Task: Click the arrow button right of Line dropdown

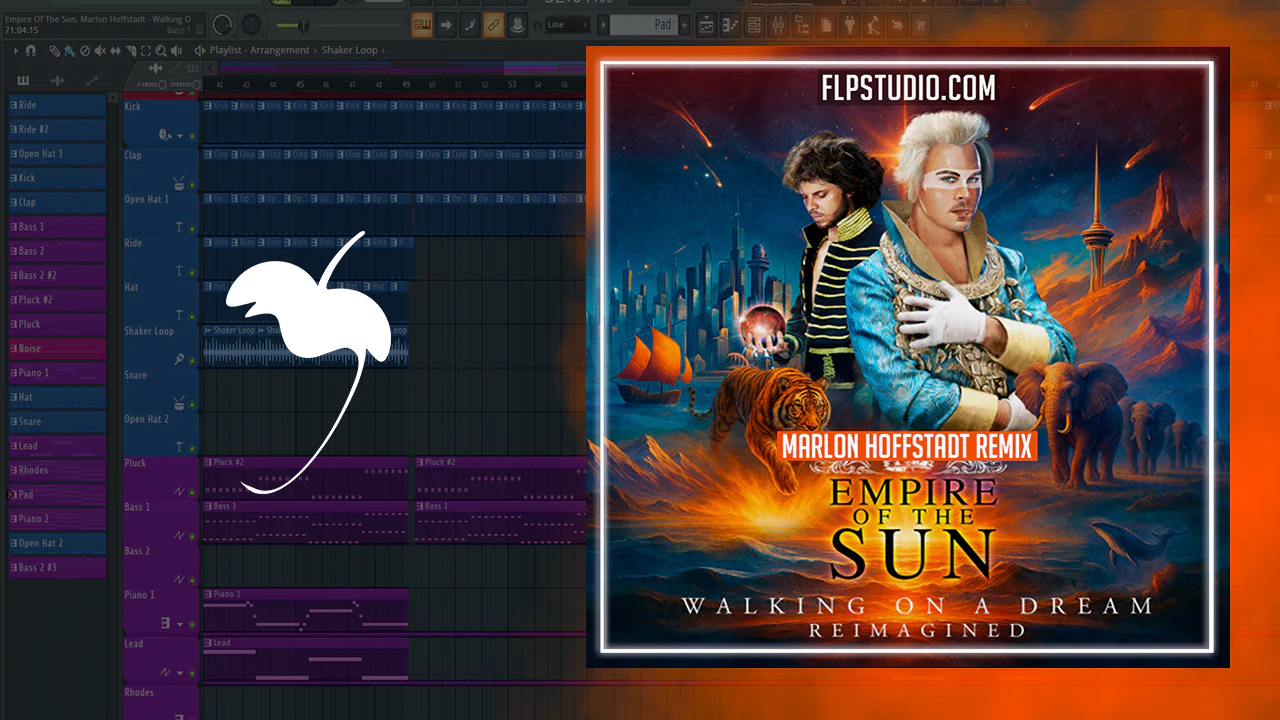Action: [601, 25]
